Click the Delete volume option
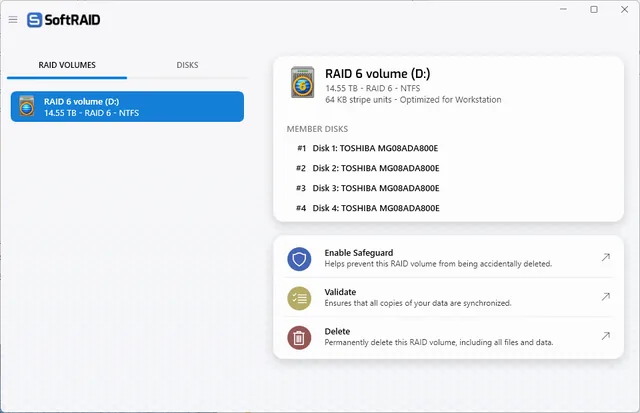The width and height of the screenshot is (640, 413). point(448,337)
